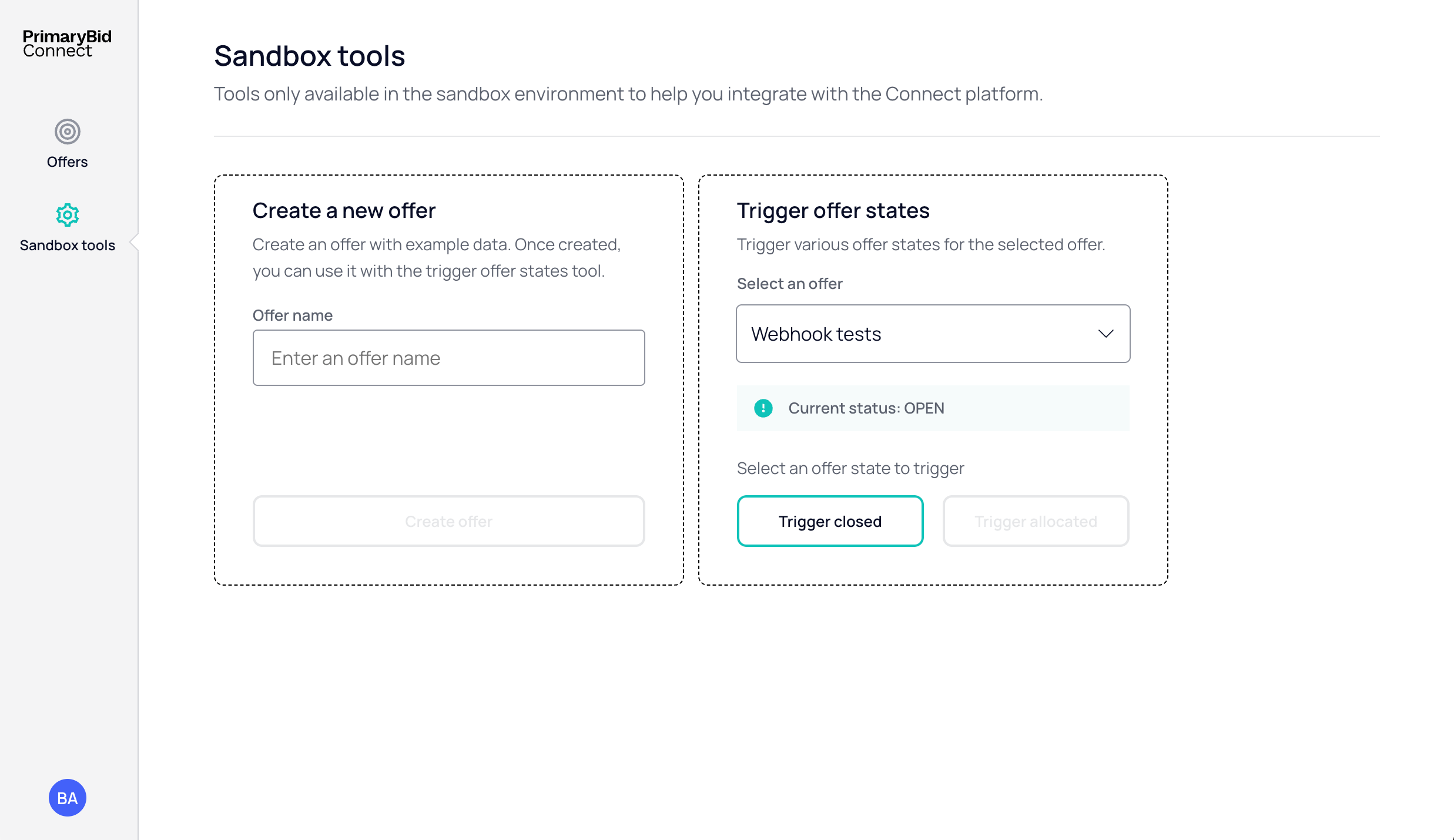
Task: Click the PrimaryBid Connect logo
Action: click(67, 43)
